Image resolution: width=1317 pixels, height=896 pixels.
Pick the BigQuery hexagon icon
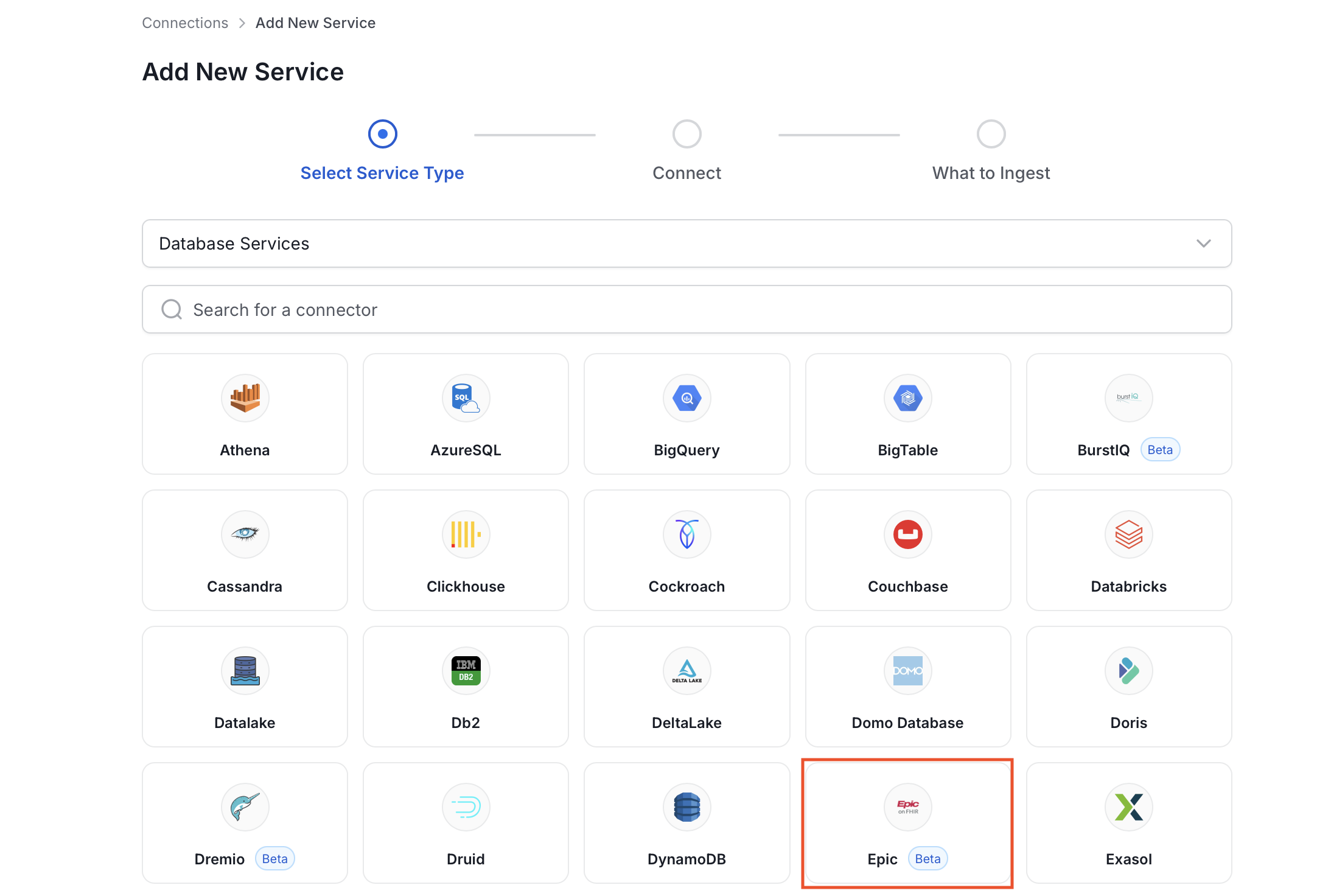click(x=686, y=398)
